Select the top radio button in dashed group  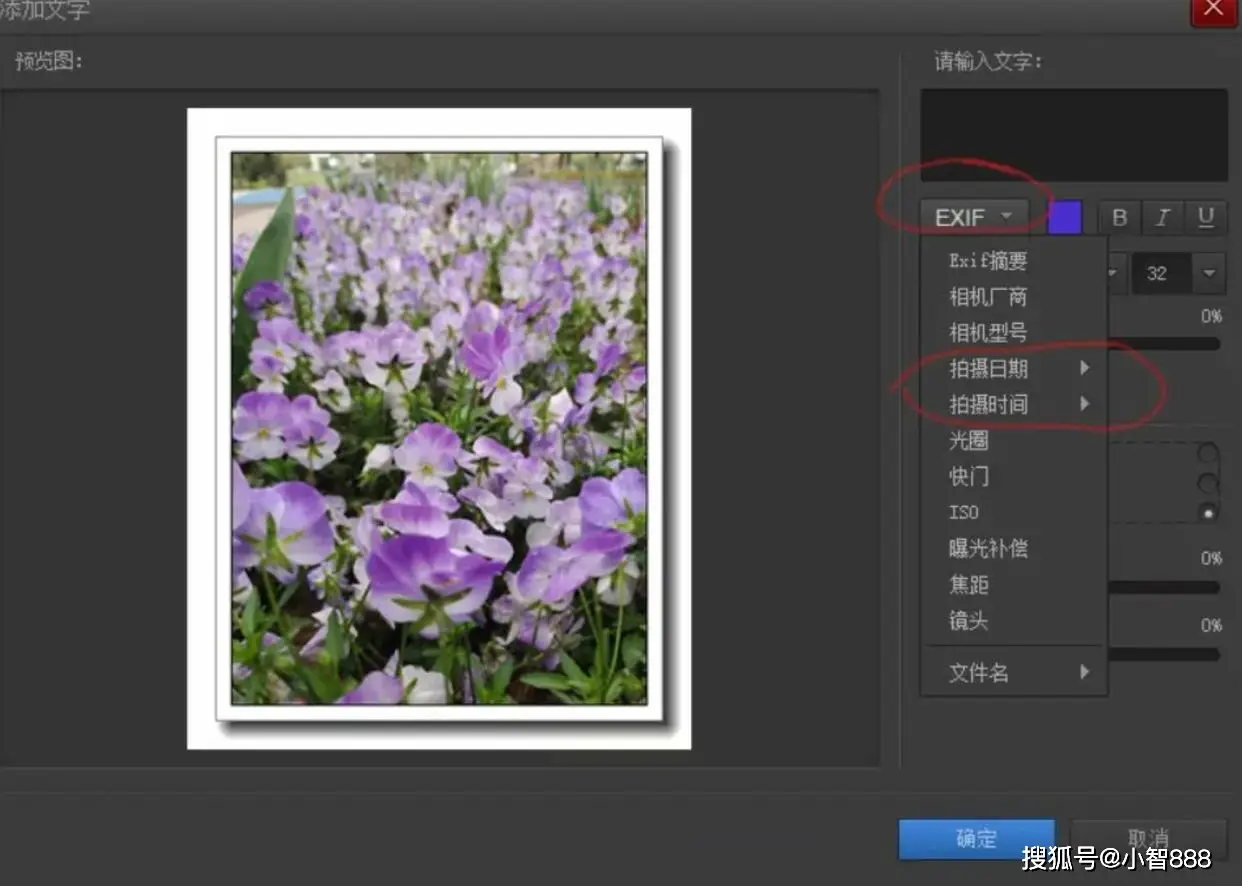1206,451
